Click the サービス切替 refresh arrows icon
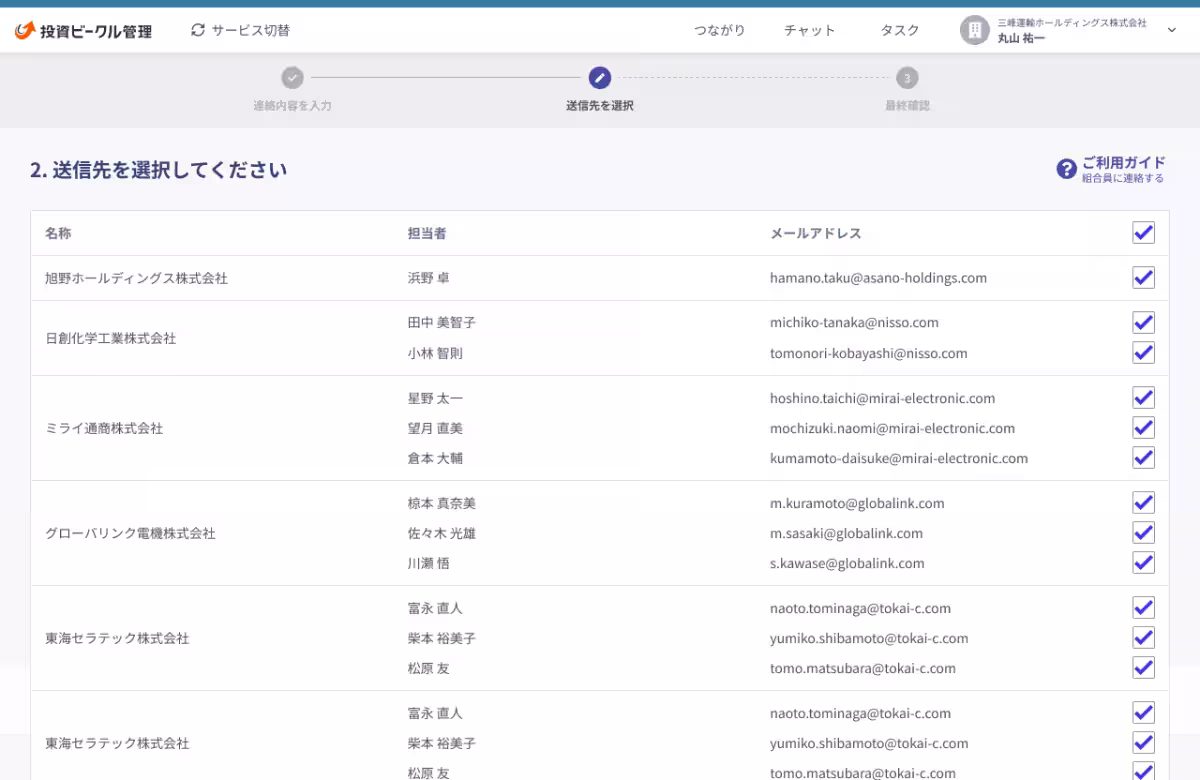The width and height of the screenshot is (1200, 780). 198,30
